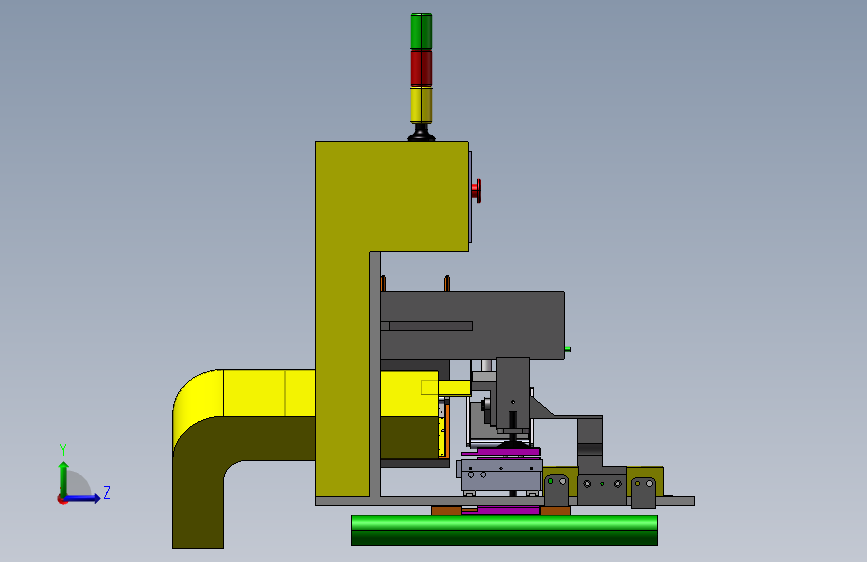
Task: Select the black base of the signal tower
Action: [x=421, y=133]
